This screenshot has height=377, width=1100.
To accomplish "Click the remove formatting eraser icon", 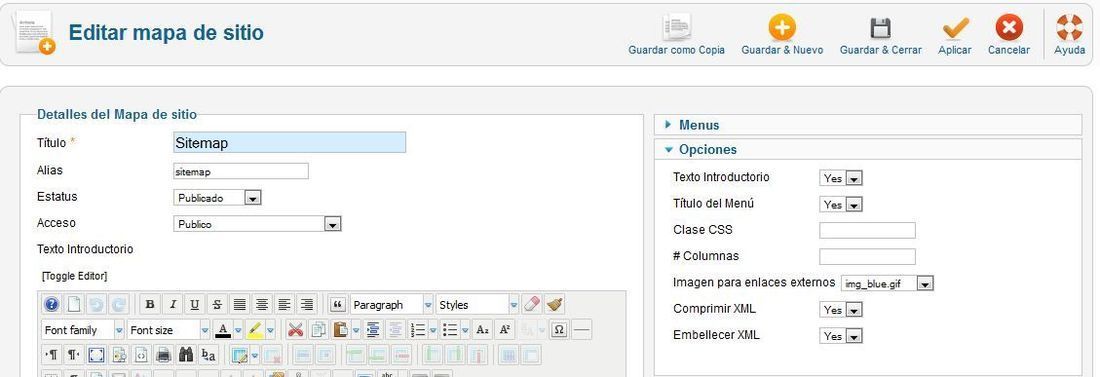I will click(532, 304).
